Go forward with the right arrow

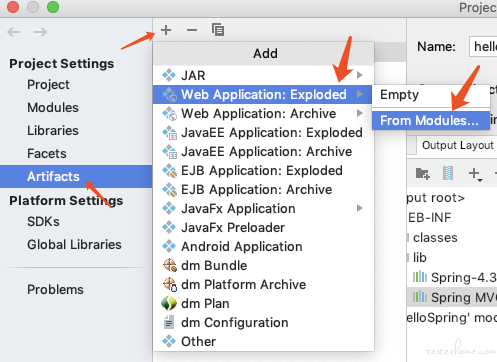(x=40, y=32)
